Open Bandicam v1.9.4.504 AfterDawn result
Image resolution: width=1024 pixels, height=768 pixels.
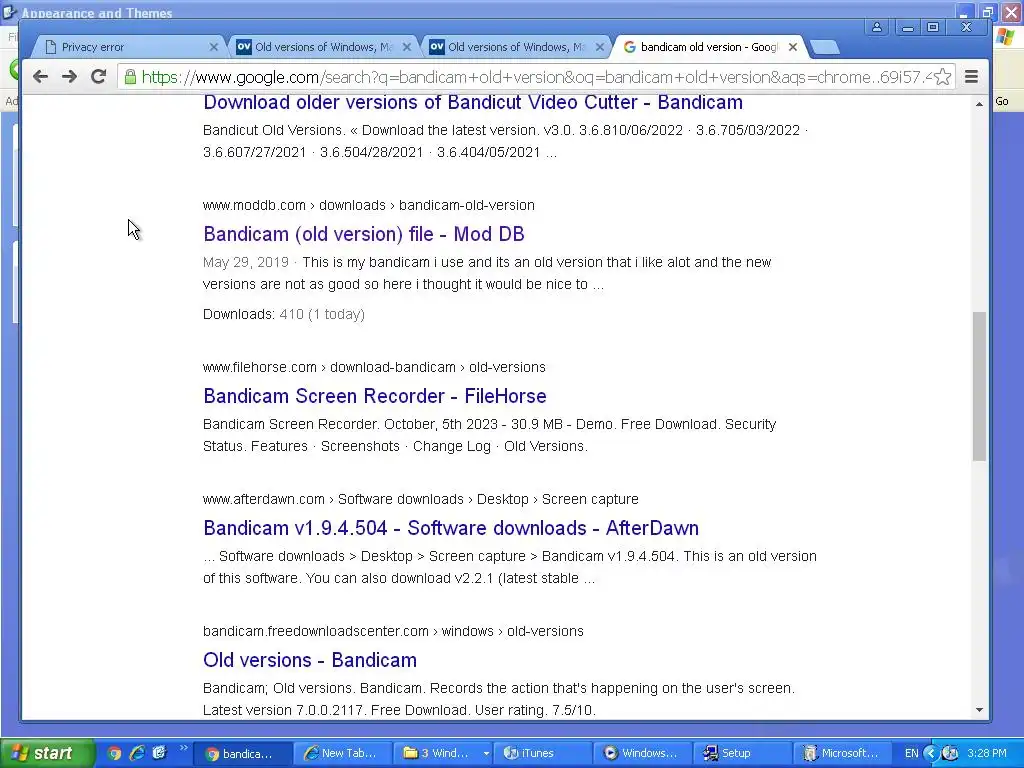[451, 528]
